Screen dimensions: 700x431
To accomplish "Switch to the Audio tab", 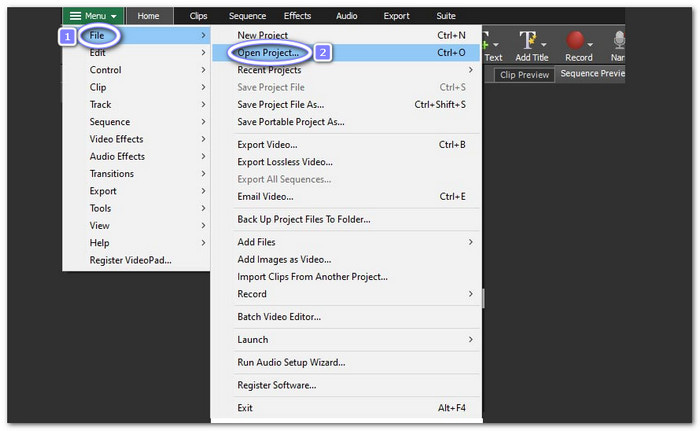I will pyautogui.click(x=346, y=16).
